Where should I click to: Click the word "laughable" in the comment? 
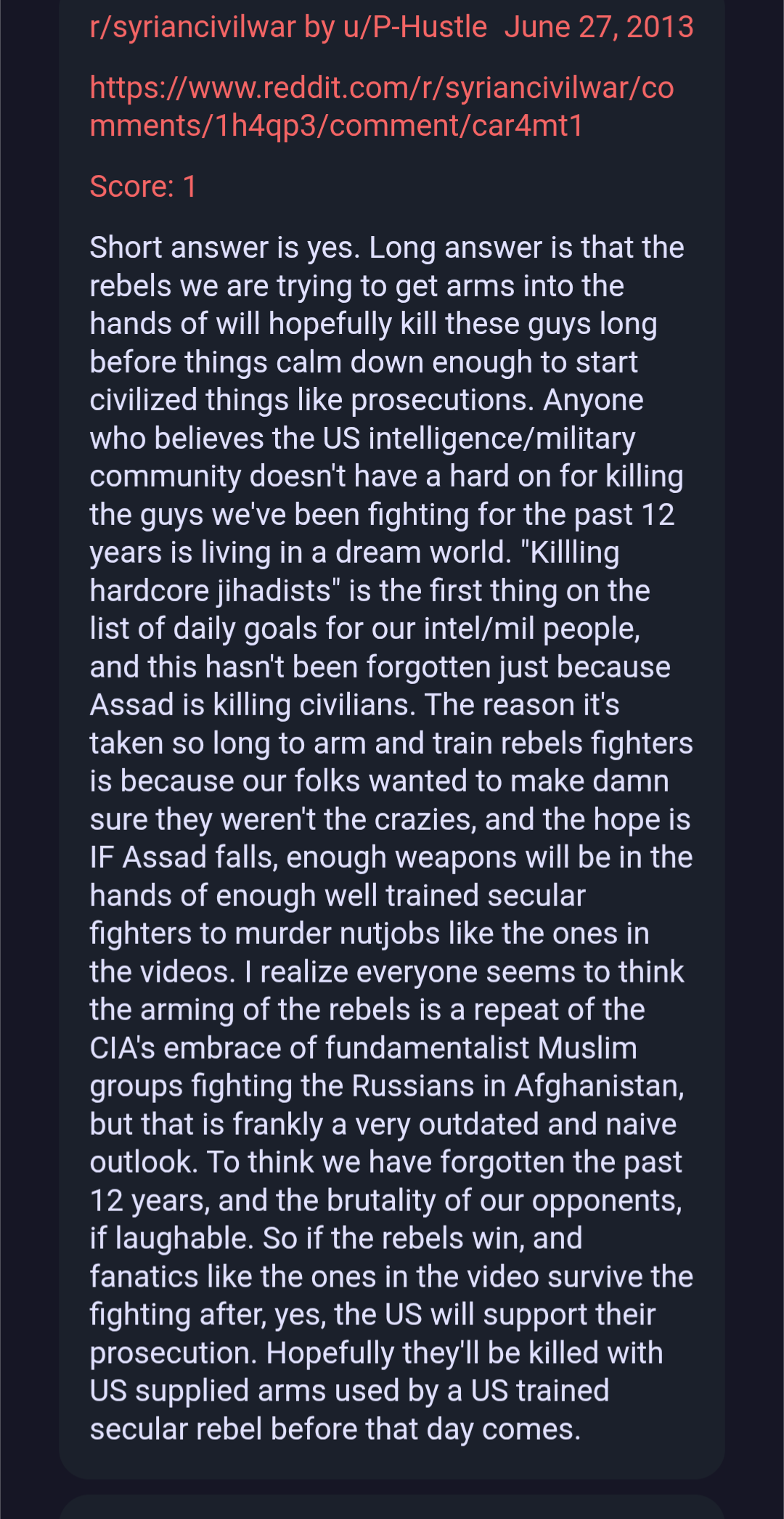coord(184,1239)
